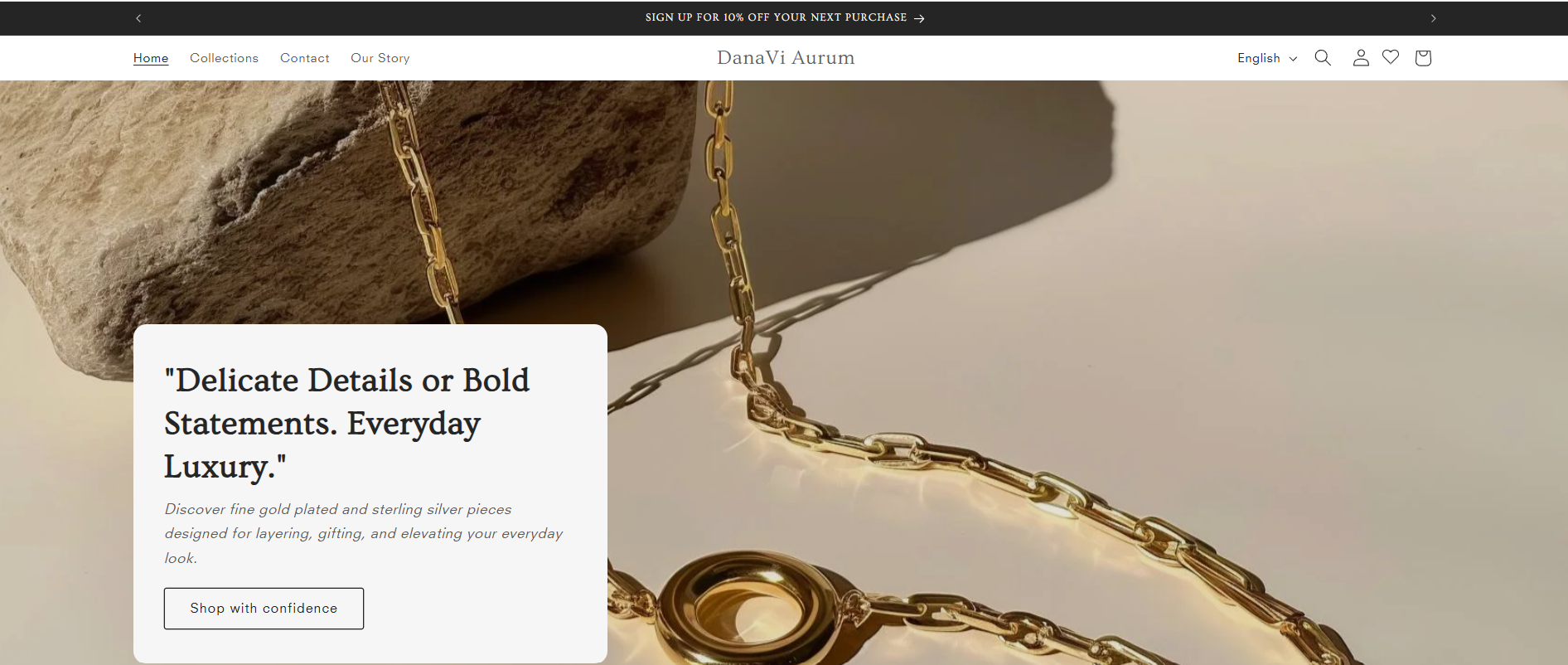The image size is (1568, 665).
Task: Open the Contact page link
Action: point(304,58)
